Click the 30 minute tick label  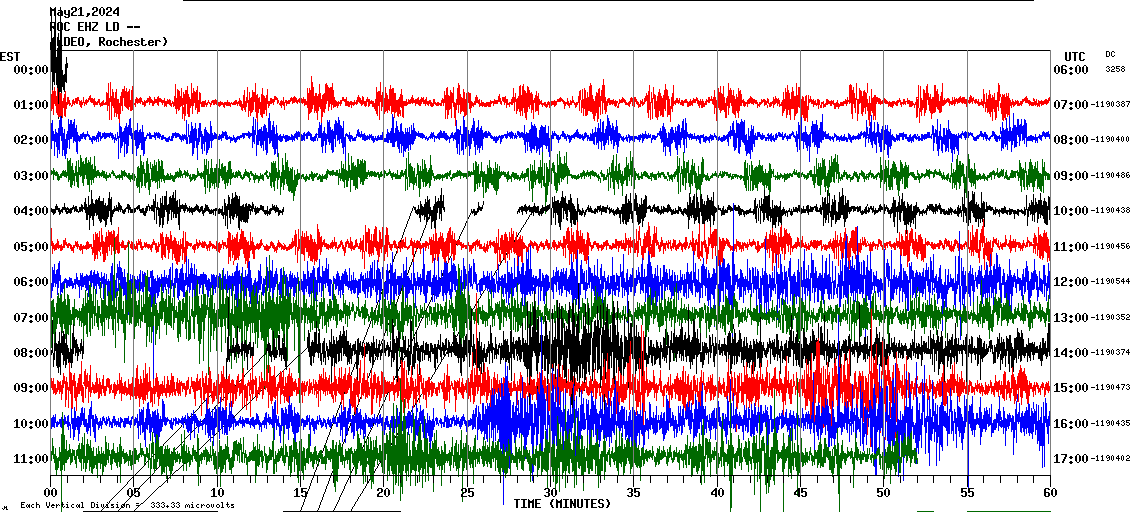tap(550, 493)
